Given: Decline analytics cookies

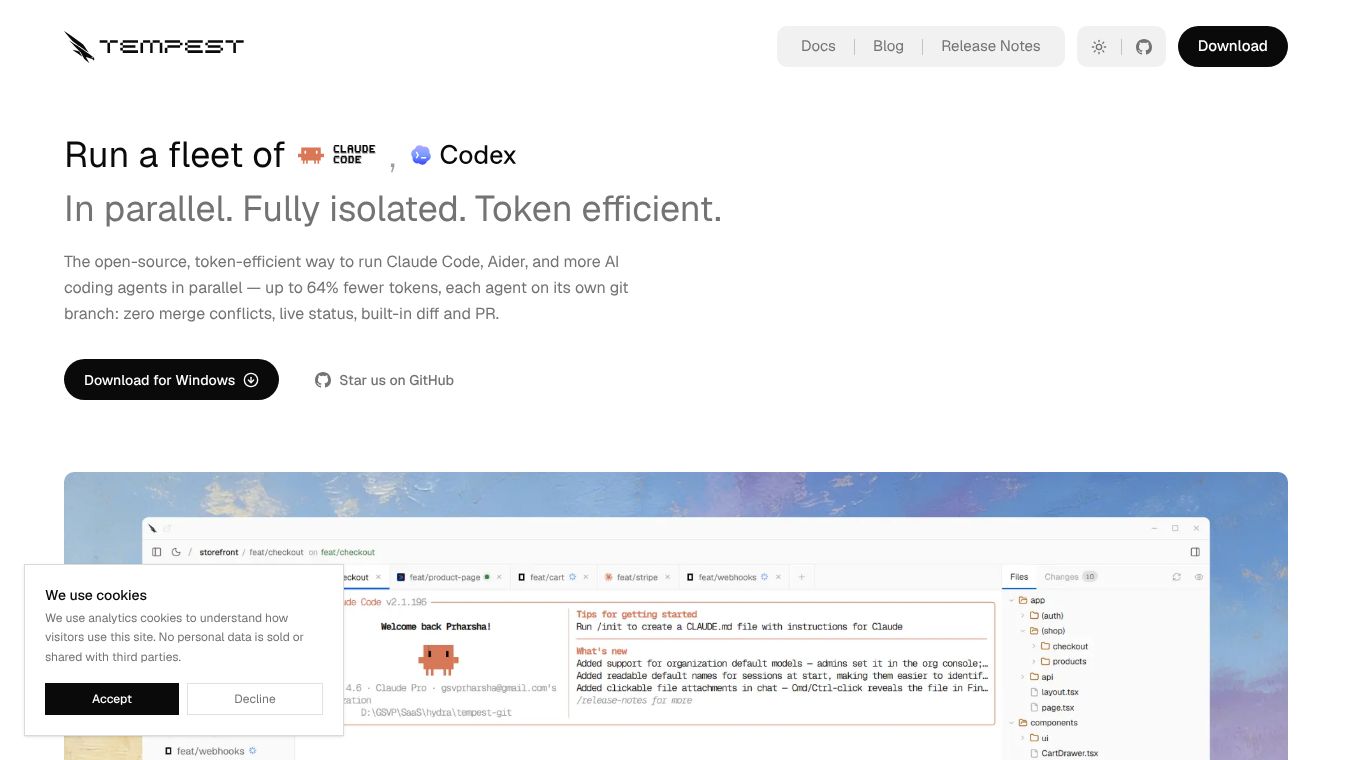Looking at the screenshot, I should coord(255,699).
